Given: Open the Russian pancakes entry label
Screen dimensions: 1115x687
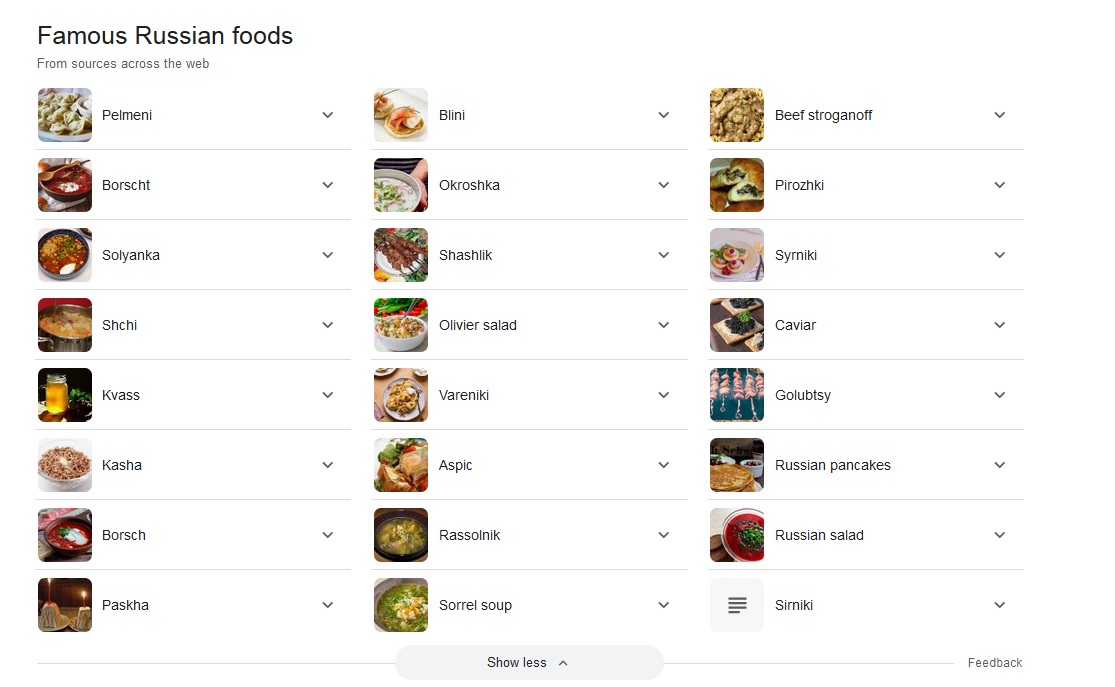Looking at the screenshot, I should click(x=832, y=465).
